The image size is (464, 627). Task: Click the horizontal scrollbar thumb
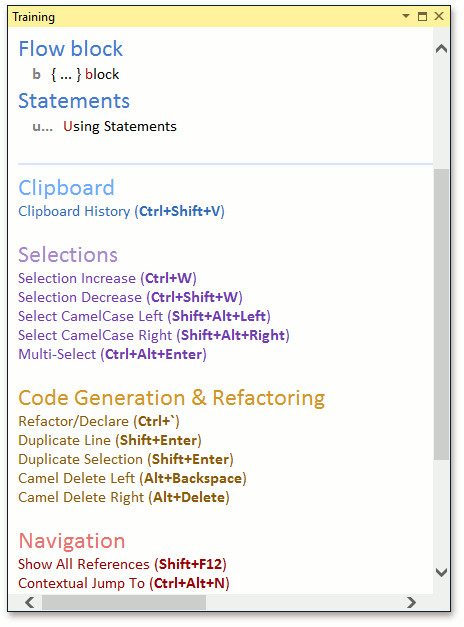coord(124,602)
